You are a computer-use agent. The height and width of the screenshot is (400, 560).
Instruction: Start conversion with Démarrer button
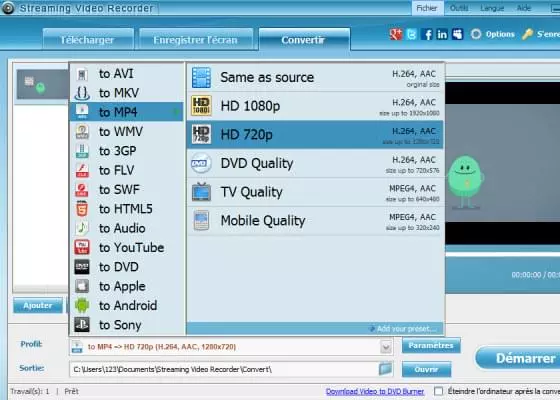518,358
